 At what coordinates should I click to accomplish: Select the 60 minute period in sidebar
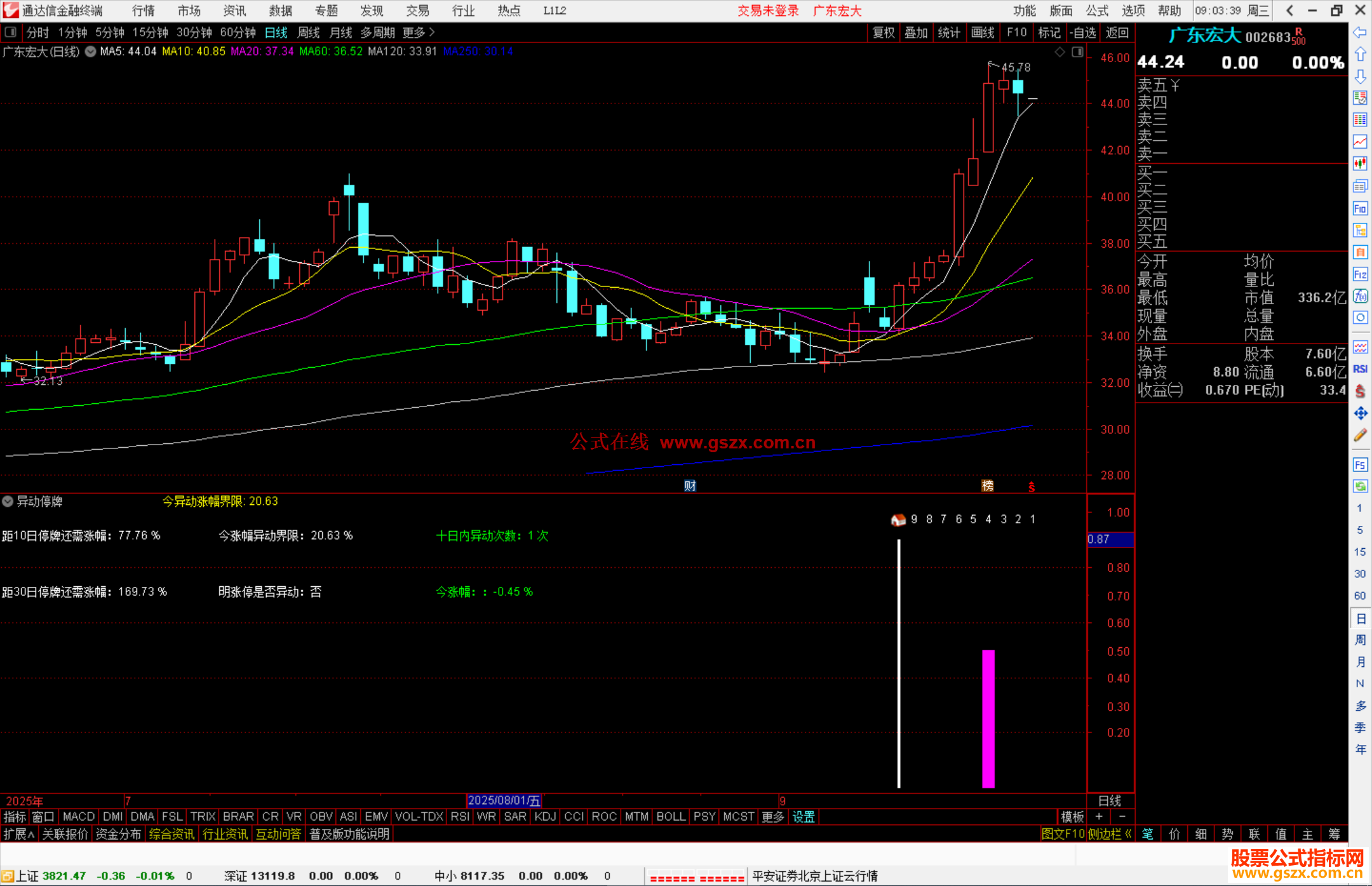(1360, 596)
